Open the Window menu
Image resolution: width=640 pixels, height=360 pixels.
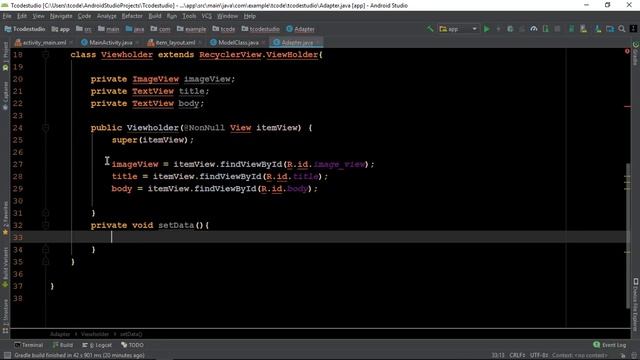click(227, 16)
